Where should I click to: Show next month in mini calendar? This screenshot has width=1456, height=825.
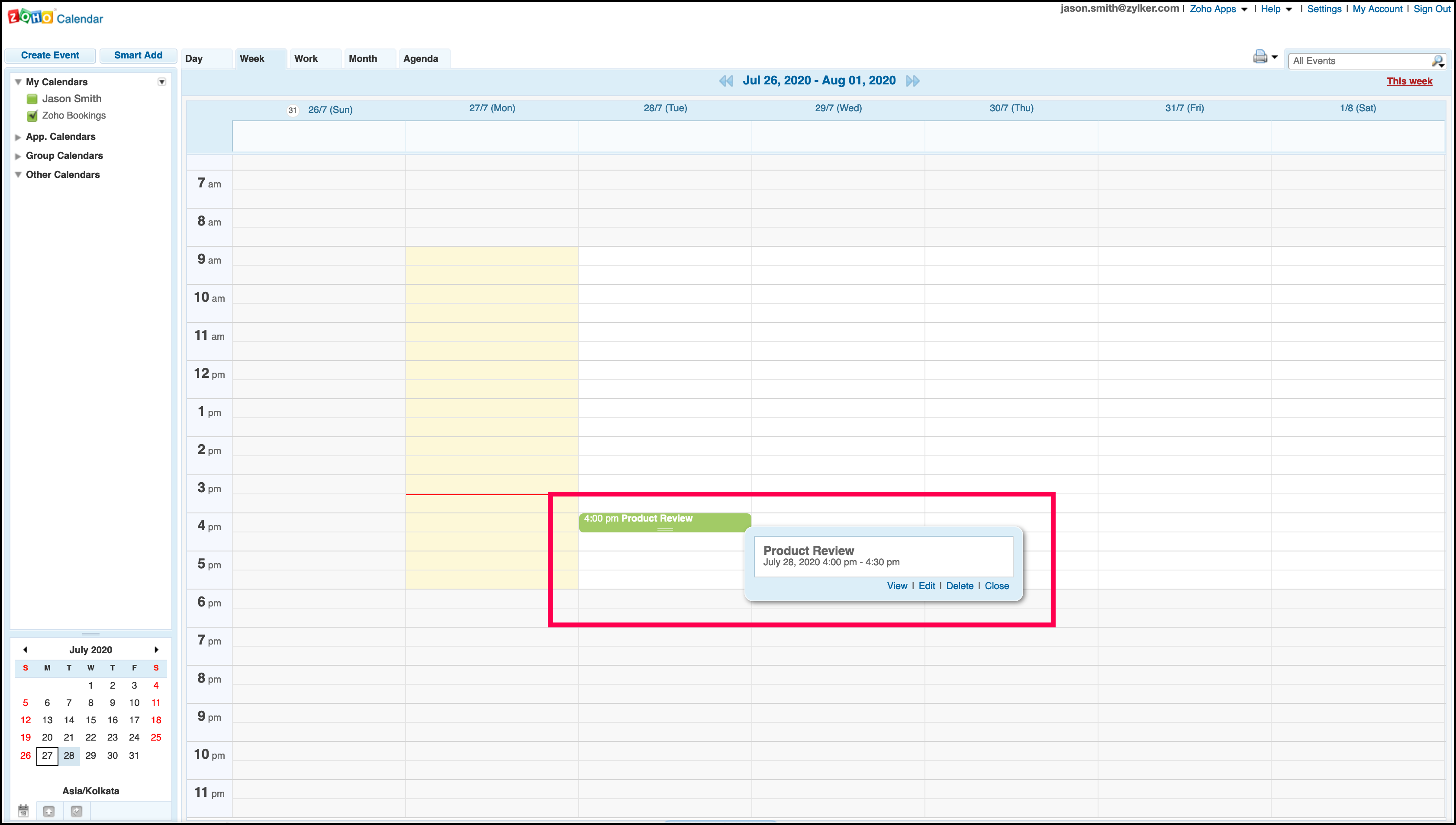[x=156, y=650]
